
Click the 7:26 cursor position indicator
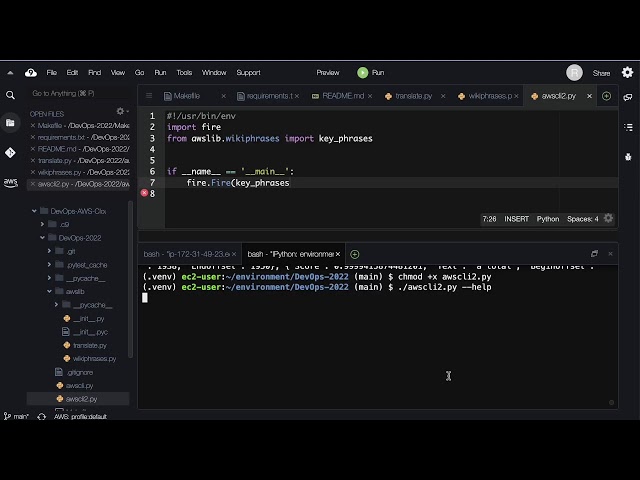click(489, 219)
